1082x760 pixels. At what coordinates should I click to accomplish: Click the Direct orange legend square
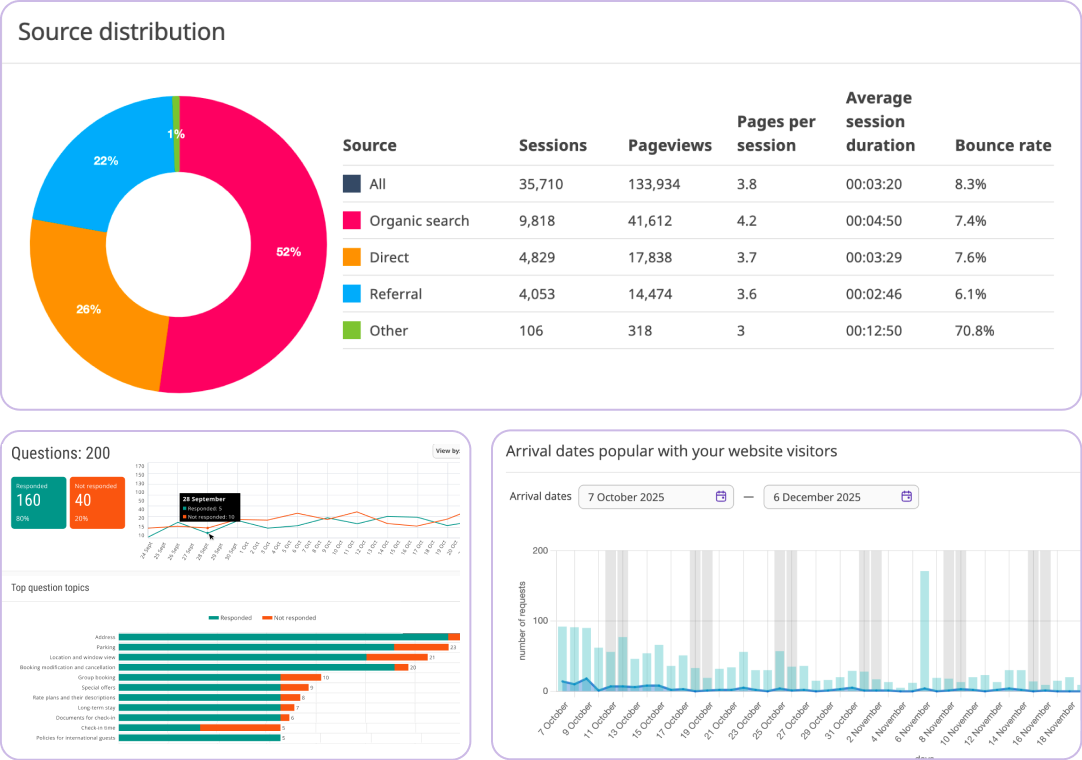point(351,257)
